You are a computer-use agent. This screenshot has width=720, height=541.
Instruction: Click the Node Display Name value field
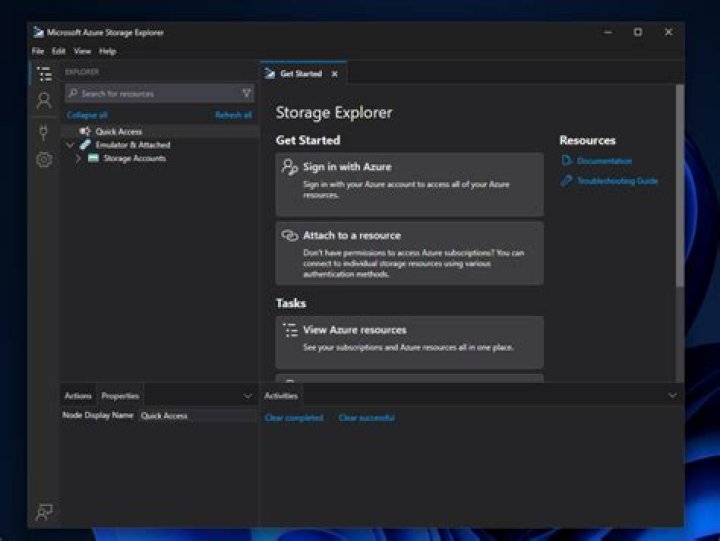coord(197,416)
